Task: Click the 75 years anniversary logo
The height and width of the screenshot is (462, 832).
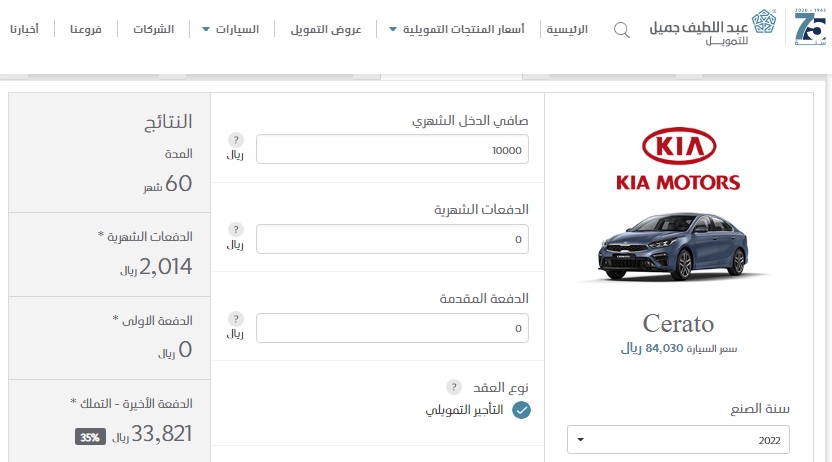Action: click(810, 27)
